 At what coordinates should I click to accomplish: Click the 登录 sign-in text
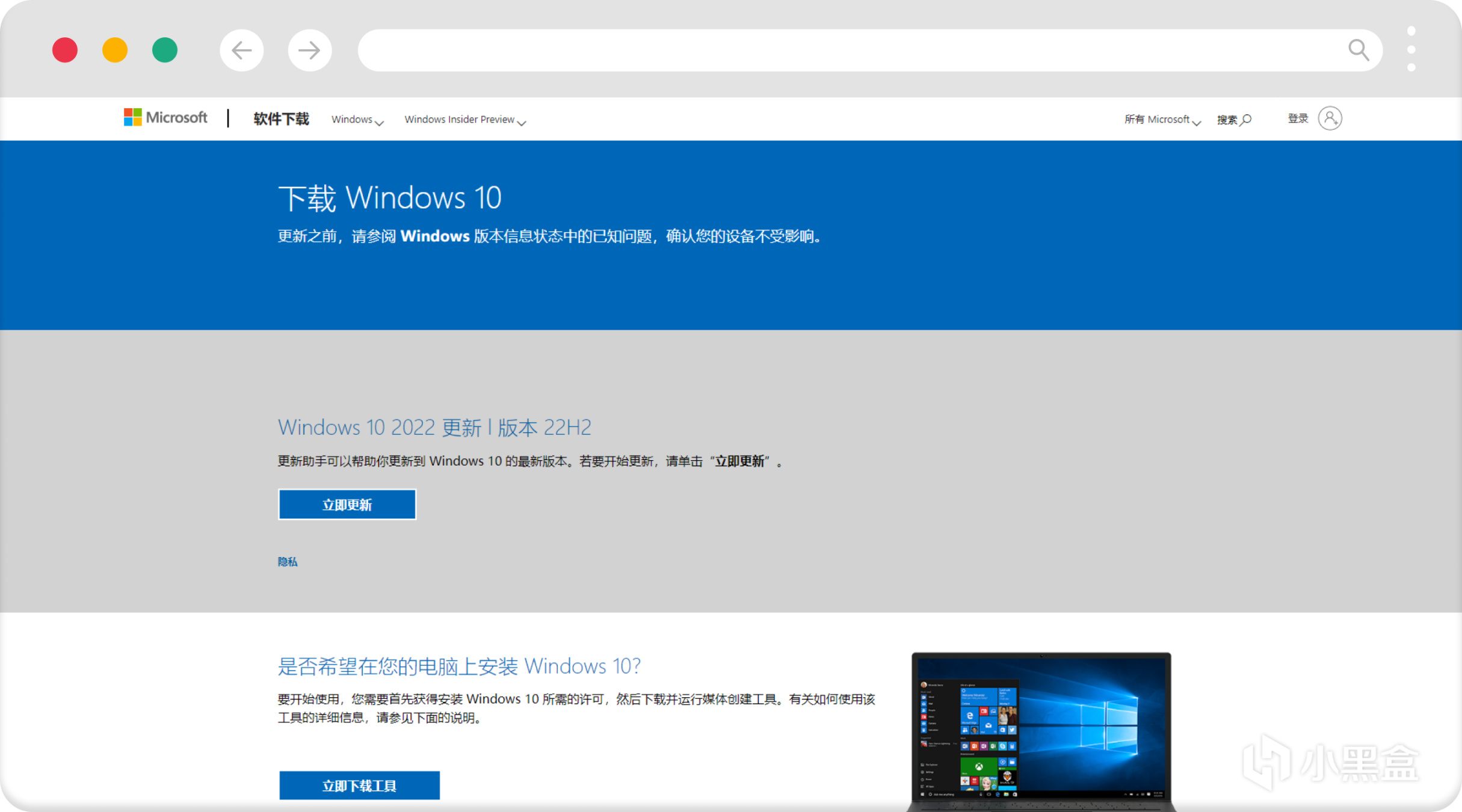pos(1298,118)
